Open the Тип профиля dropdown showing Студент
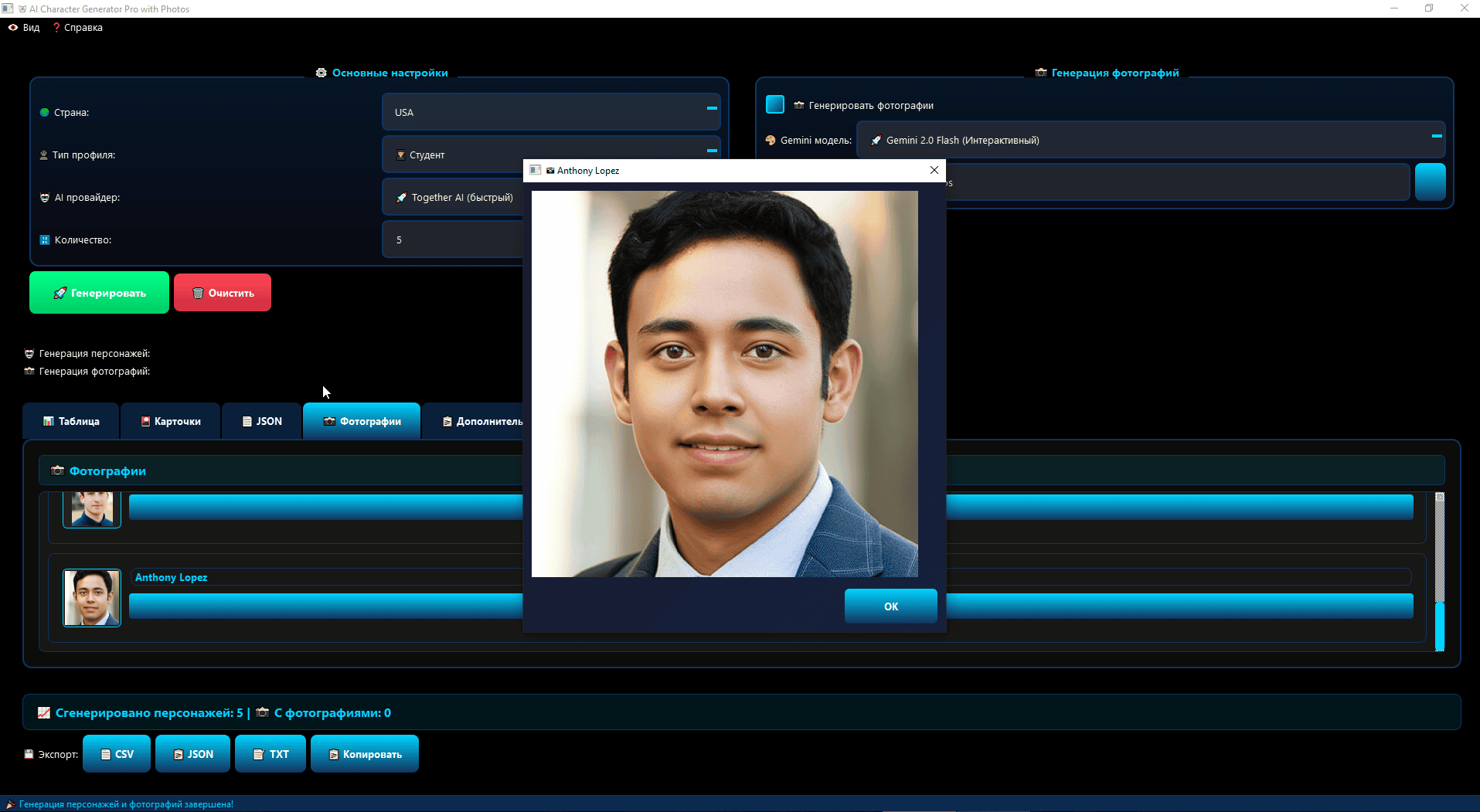The height and width of the screenshot is (812, 1480). 551,155
